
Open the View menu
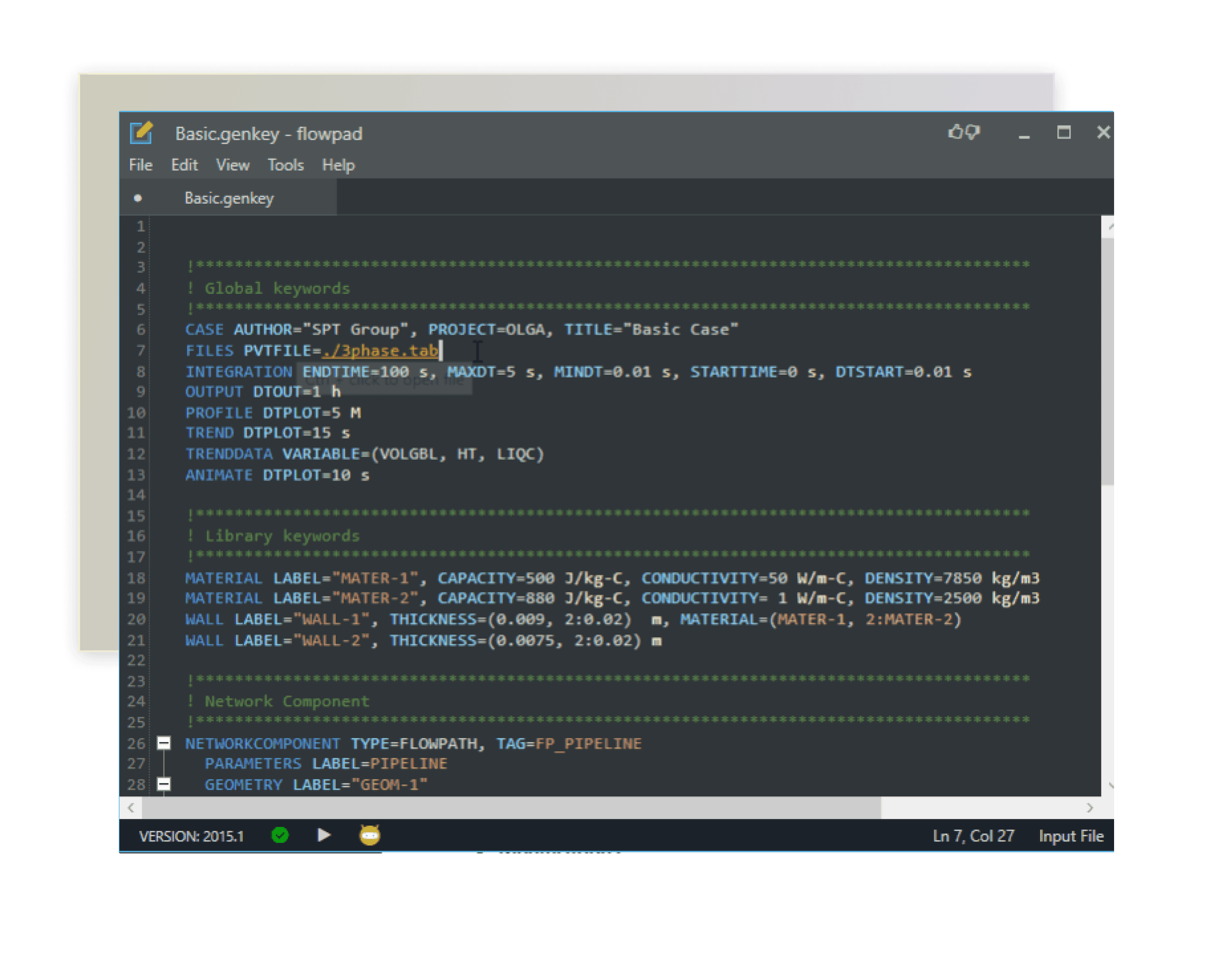pyautogui.click(x=232, y=165)
